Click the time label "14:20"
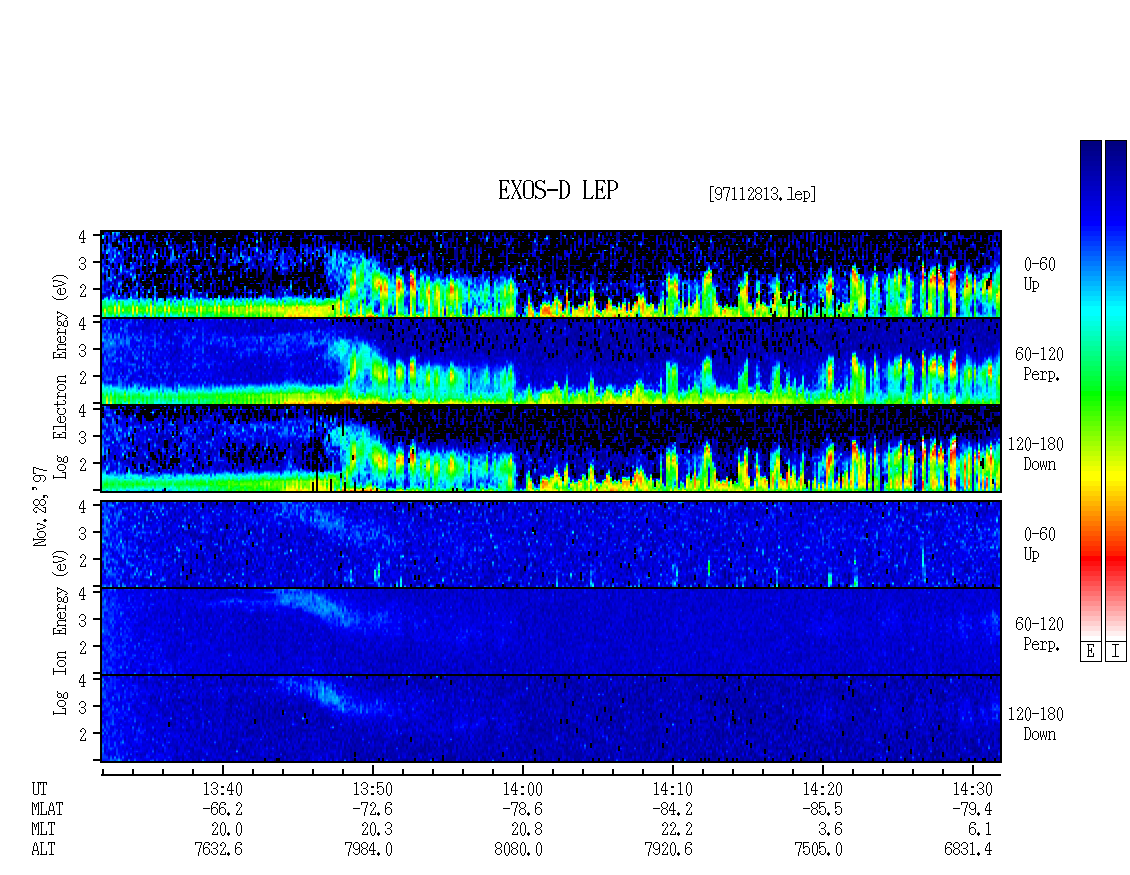The image size is (1130, 875). pyautogui.click(x=822, y=789)
